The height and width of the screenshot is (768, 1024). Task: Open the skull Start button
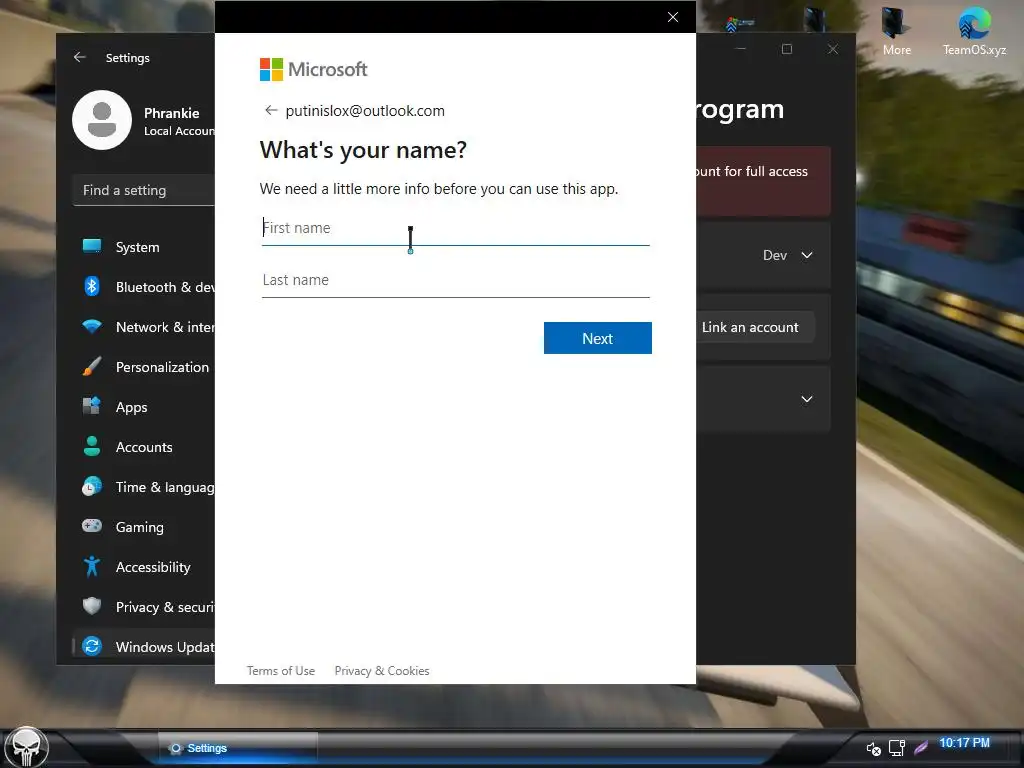tap(26, 746)
